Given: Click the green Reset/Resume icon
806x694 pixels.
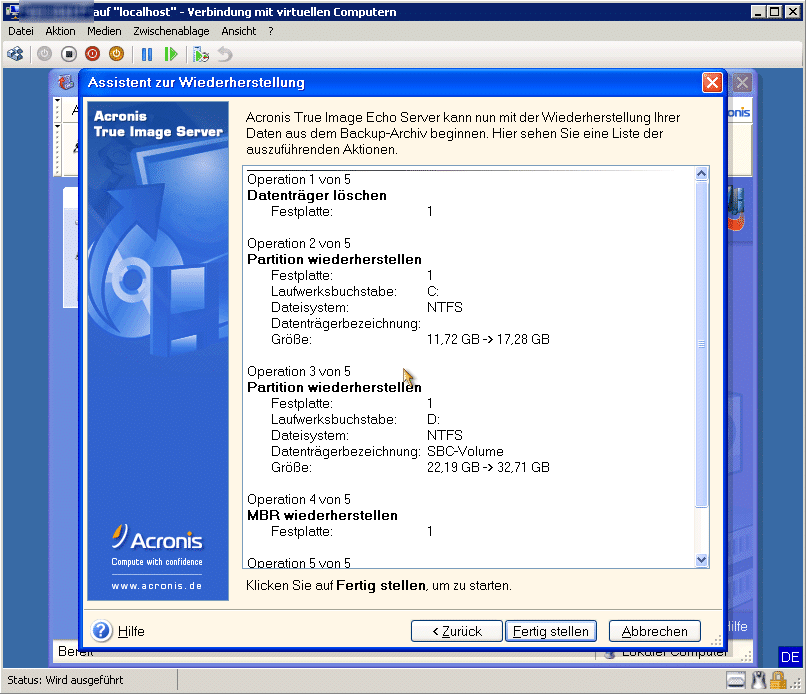Looking at the screenshot, I should 171,54.
